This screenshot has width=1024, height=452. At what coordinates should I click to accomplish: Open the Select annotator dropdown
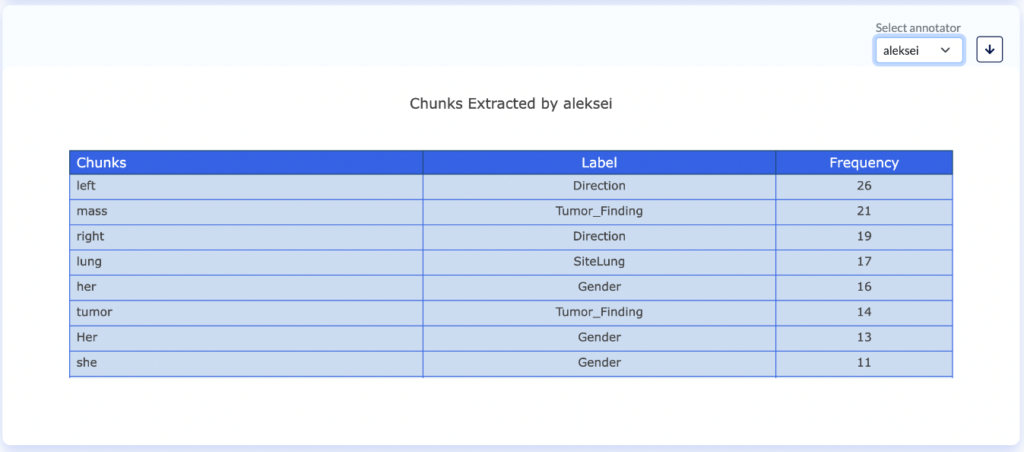(918, 50)
